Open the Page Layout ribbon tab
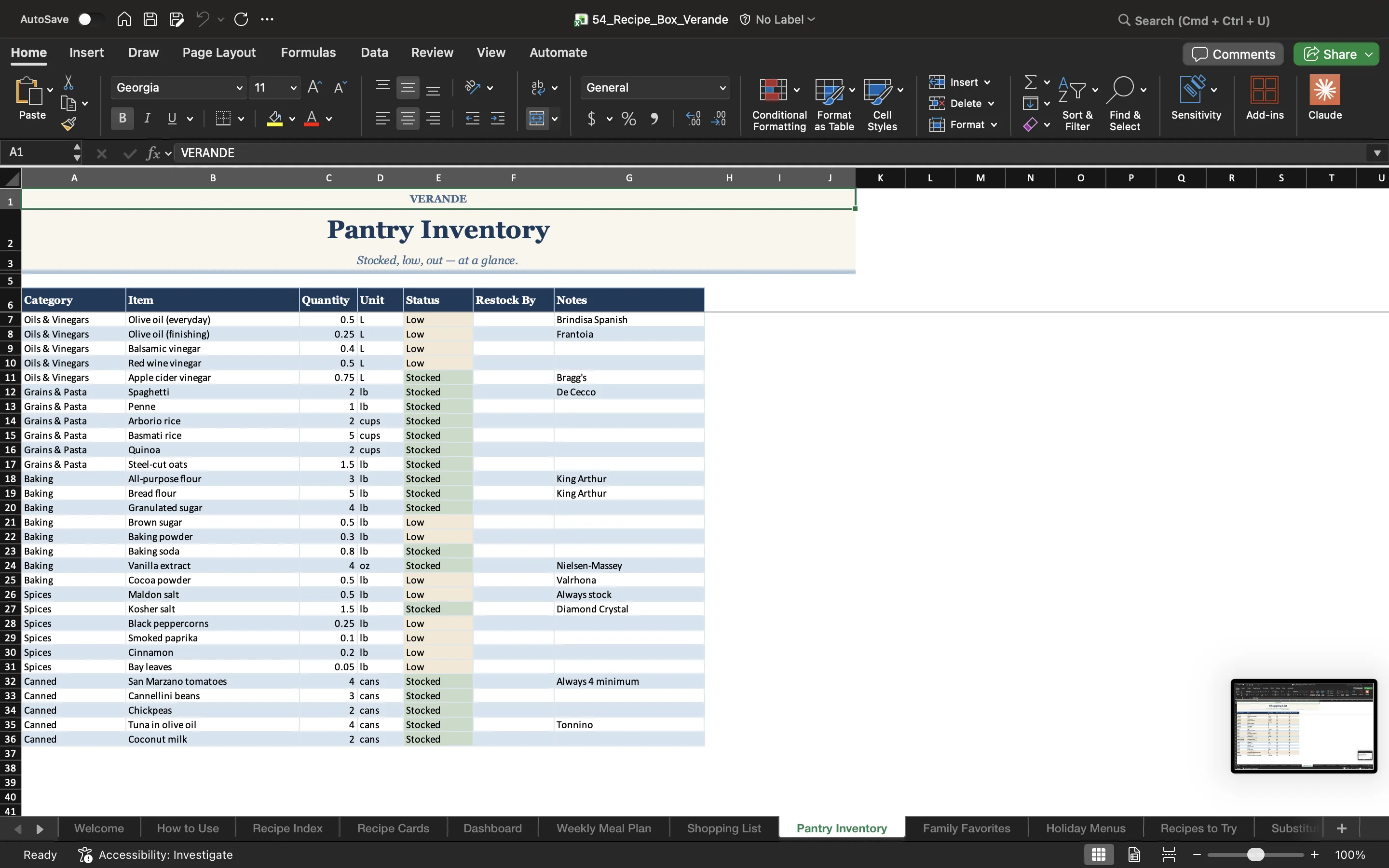The height and width of the screenshot is (868, 1389). tap(218, 53)
